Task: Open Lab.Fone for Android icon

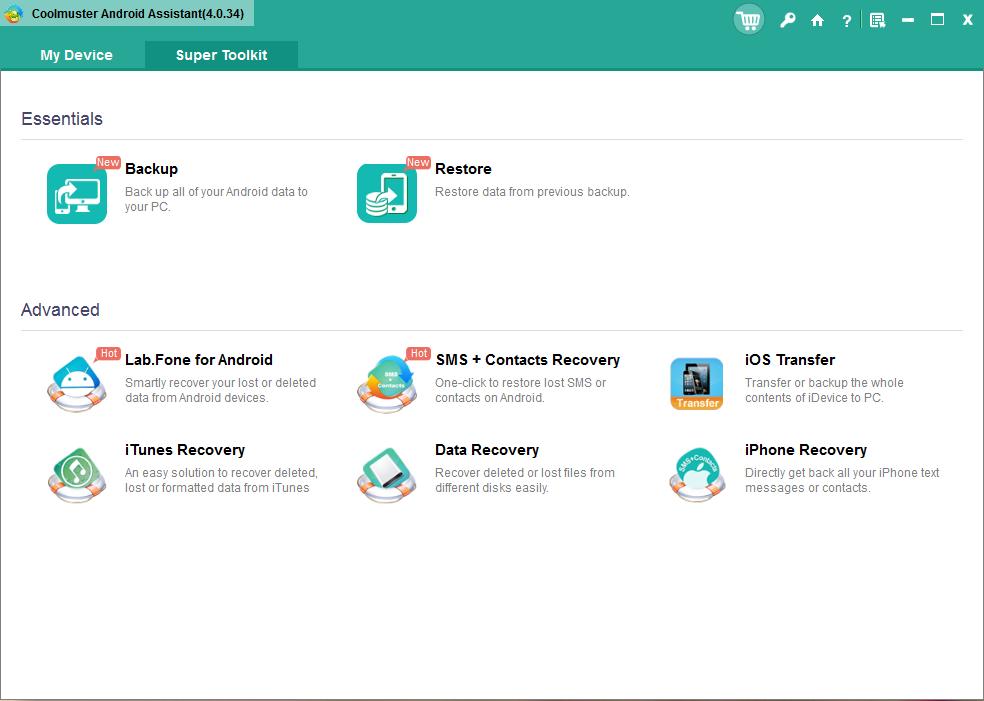Action: coord(77,384)
